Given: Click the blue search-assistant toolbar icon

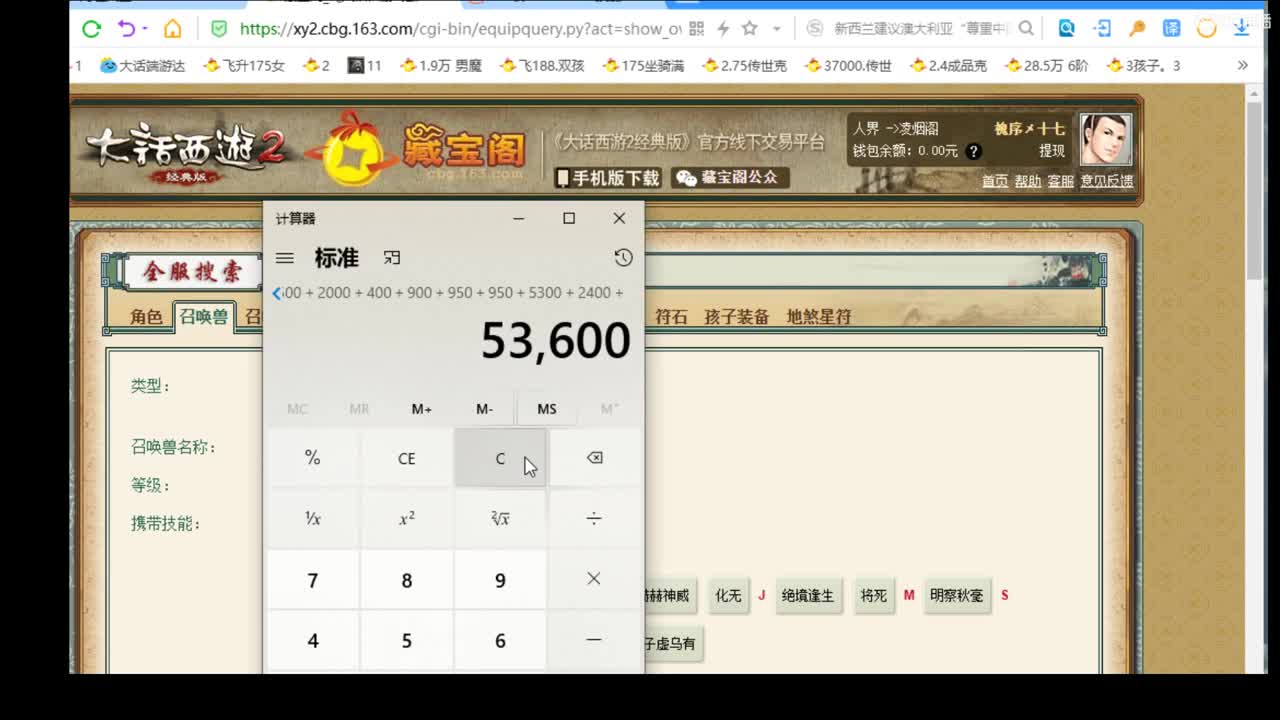Looking at the screenshot, I should pos(1067,28).
